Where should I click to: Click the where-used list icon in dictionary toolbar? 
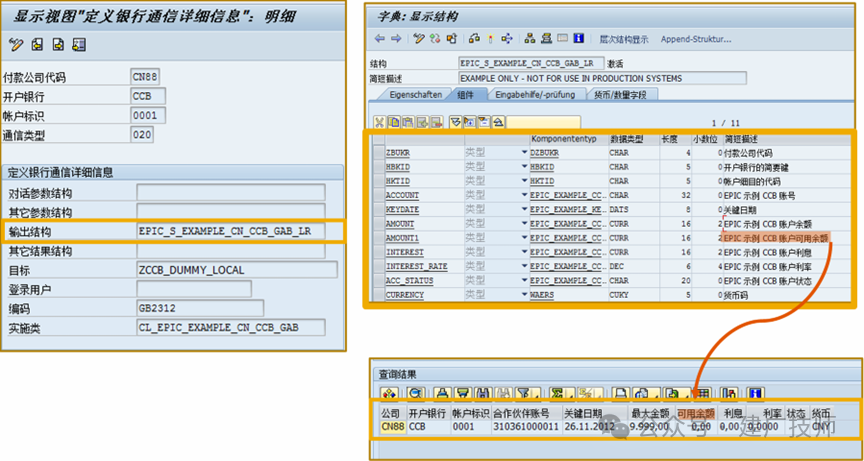(x=507, y=39)
